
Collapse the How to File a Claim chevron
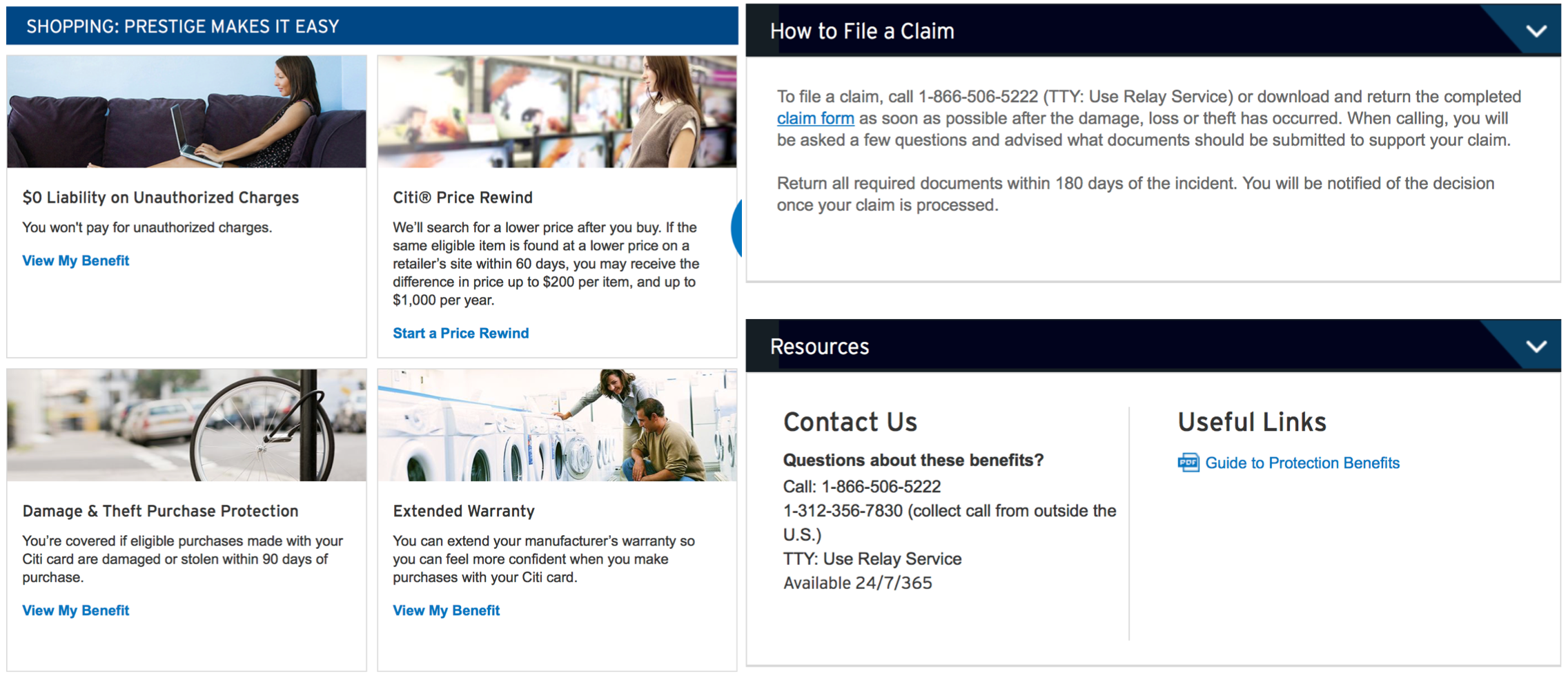(x=1536, y=31)
